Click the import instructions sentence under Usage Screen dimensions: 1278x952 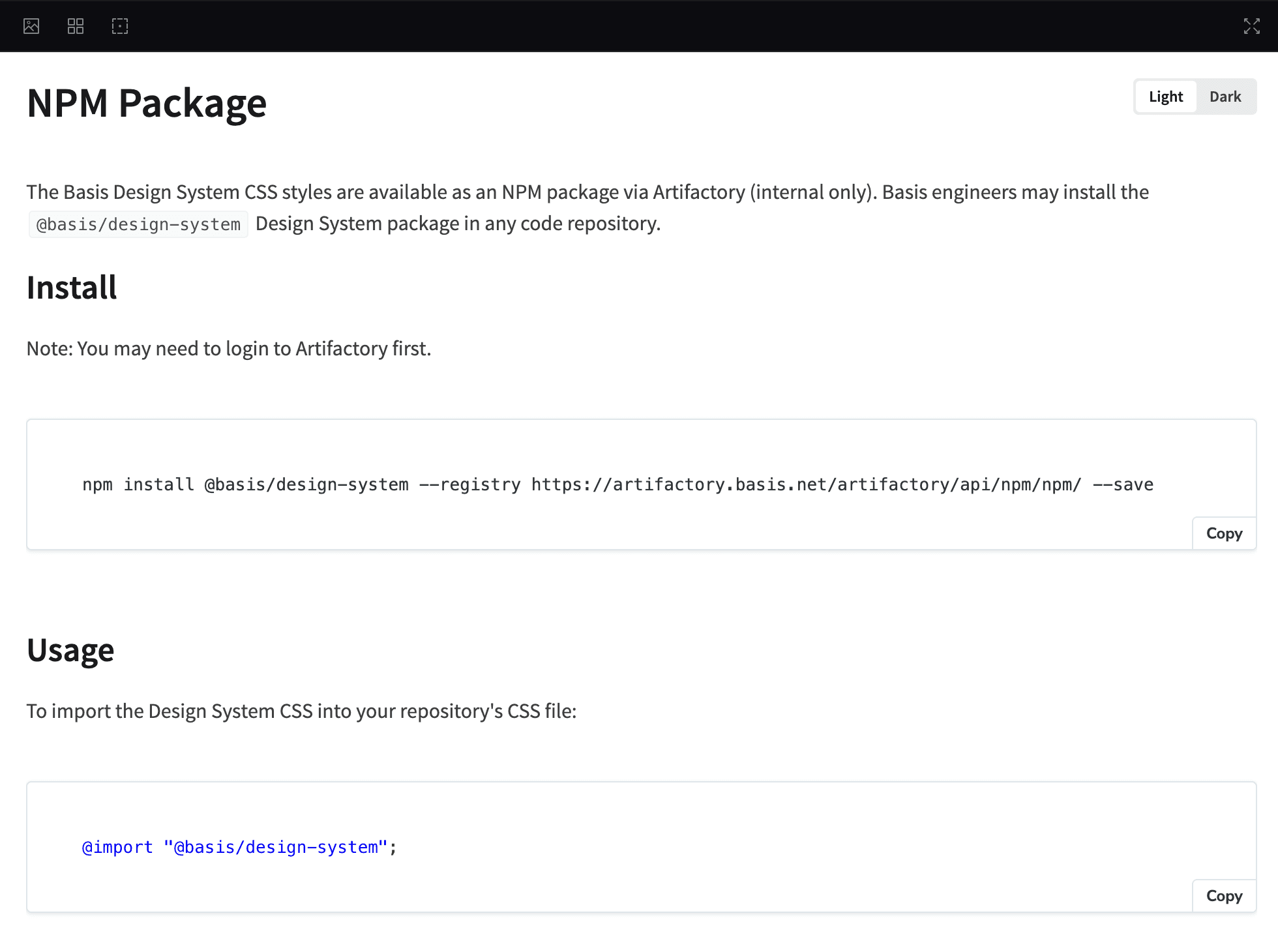pos(301,711)
